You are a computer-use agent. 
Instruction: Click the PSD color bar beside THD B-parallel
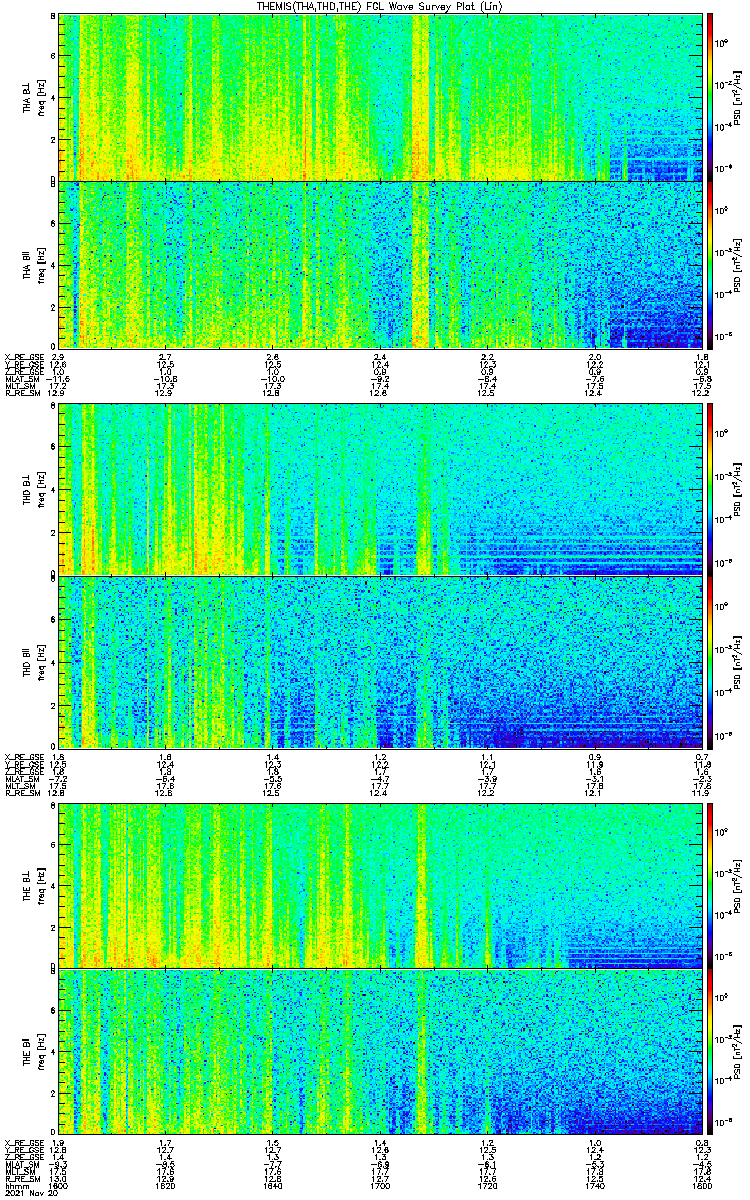710,661
